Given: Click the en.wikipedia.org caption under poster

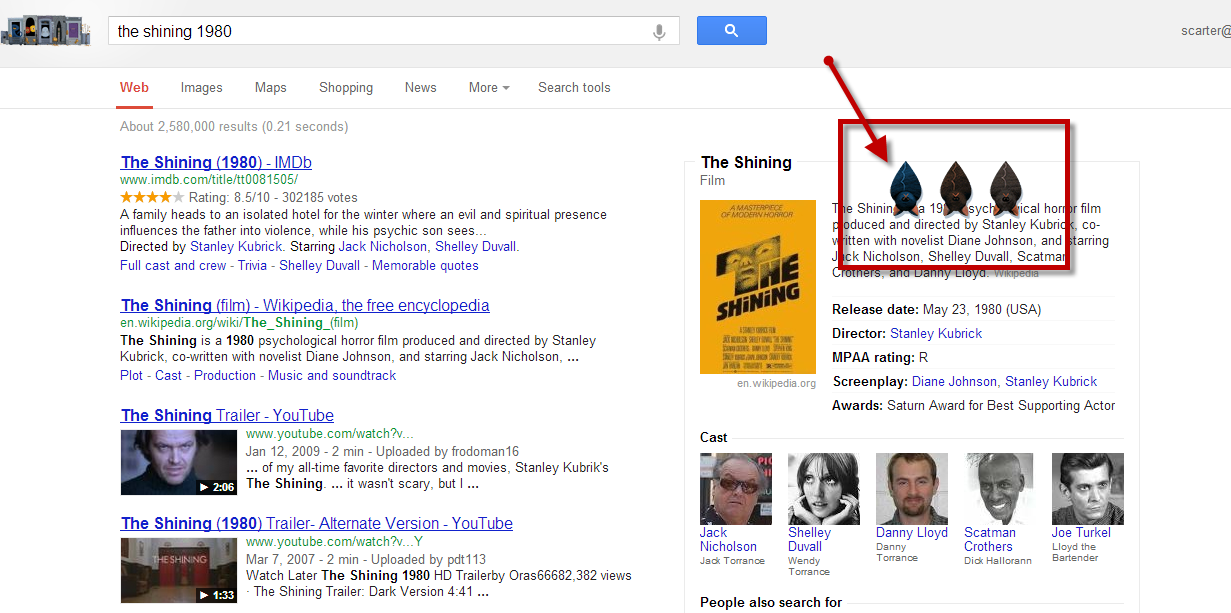Looking at the screenshot, I should click(x=776, y=383).
